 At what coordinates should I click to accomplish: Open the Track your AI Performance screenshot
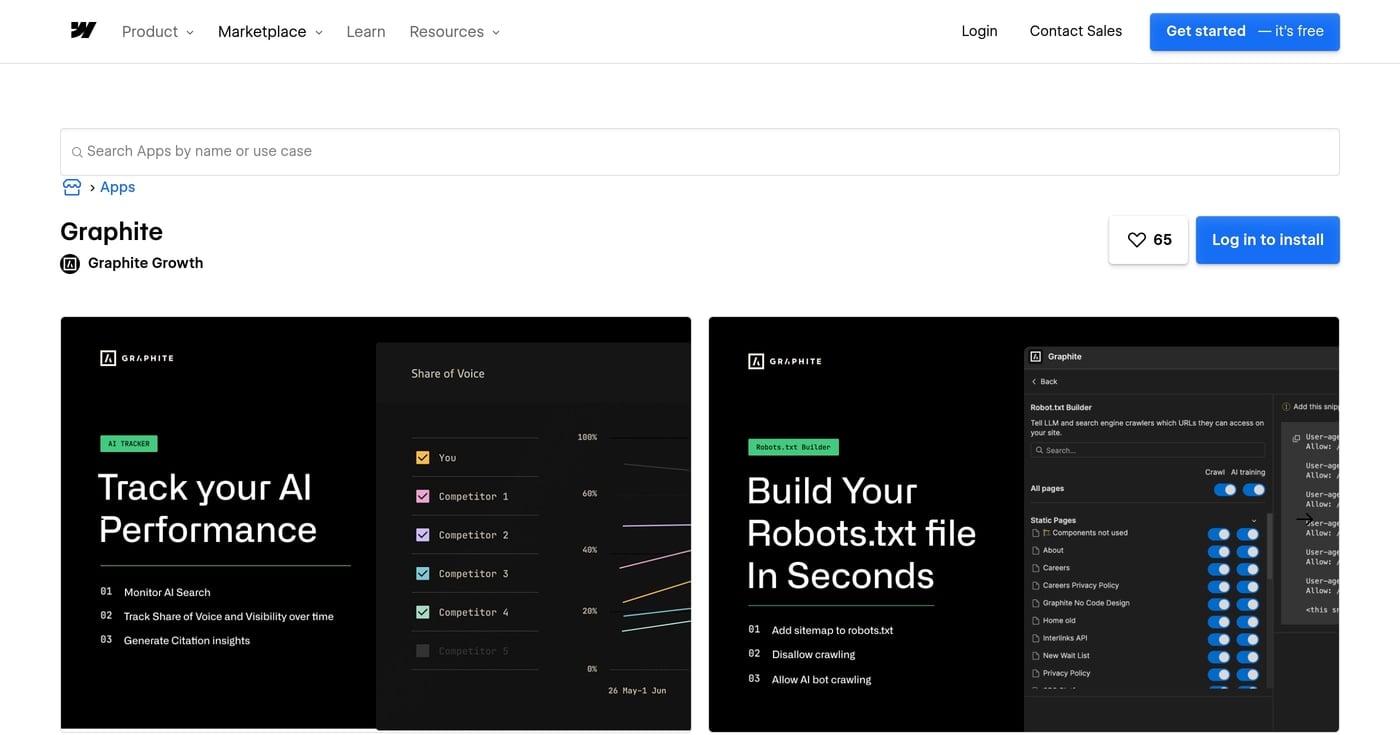(x=376, y=524)
